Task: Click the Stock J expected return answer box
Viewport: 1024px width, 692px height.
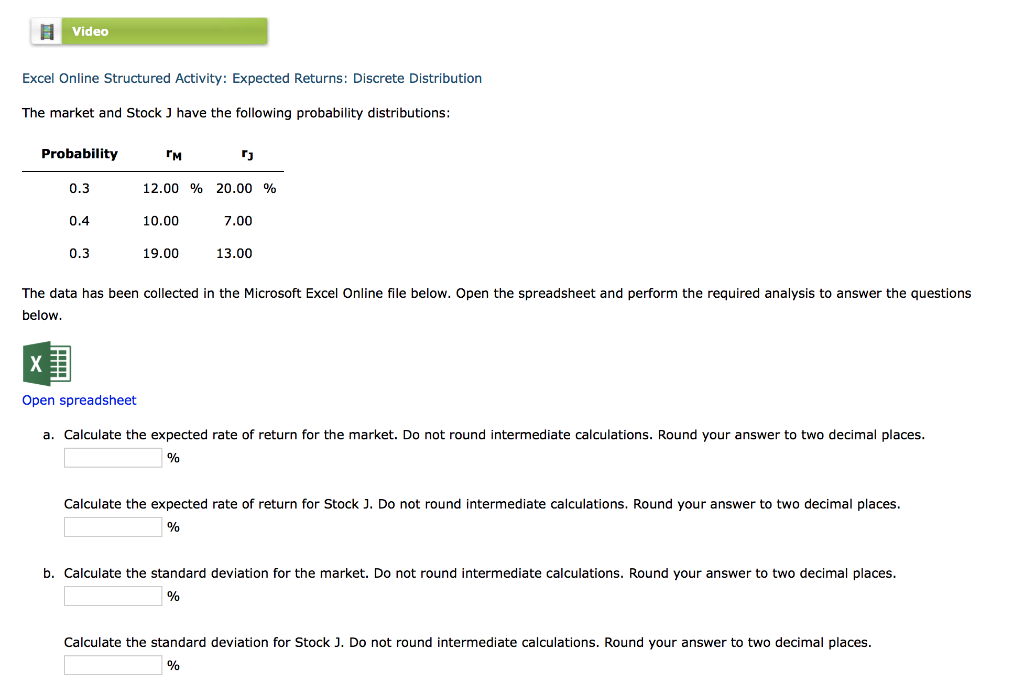Action: [x=112, y=526]
